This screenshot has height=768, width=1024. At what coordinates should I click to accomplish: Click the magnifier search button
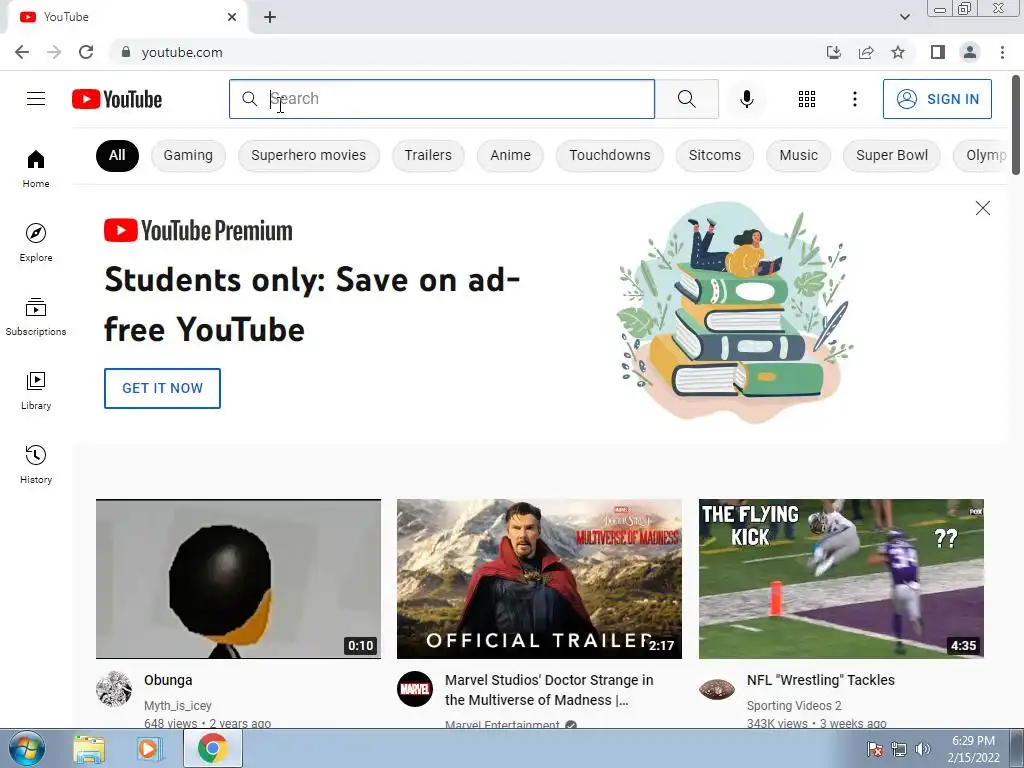[x=686, y=99]
